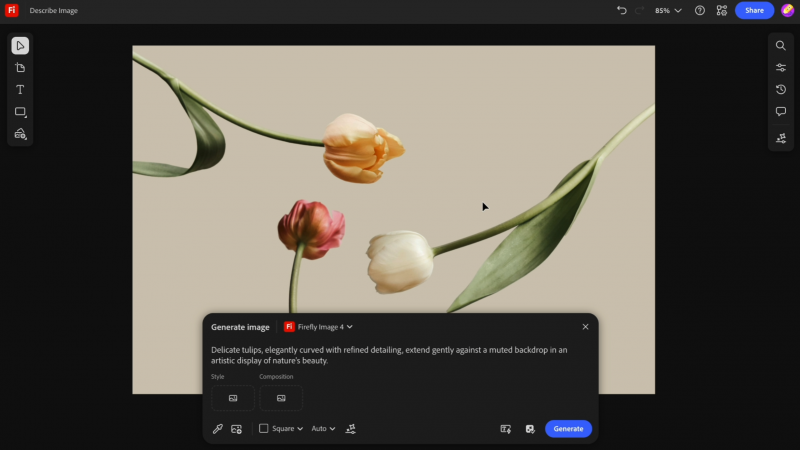
Task: Pick the rectangle Shape tool
Action: pos(20,112)
